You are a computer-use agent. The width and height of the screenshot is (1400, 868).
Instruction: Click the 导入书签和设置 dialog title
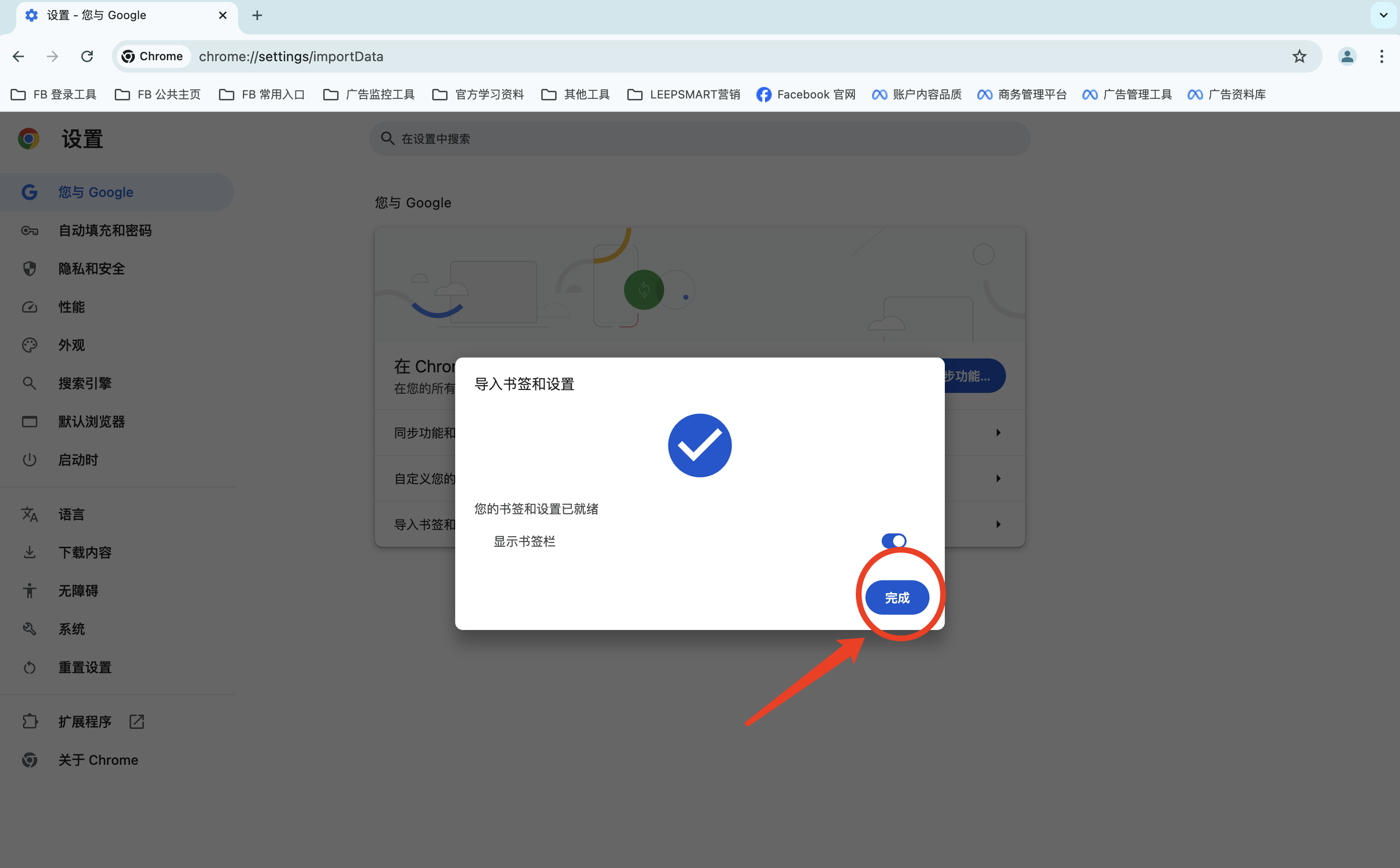click(524, 384)
